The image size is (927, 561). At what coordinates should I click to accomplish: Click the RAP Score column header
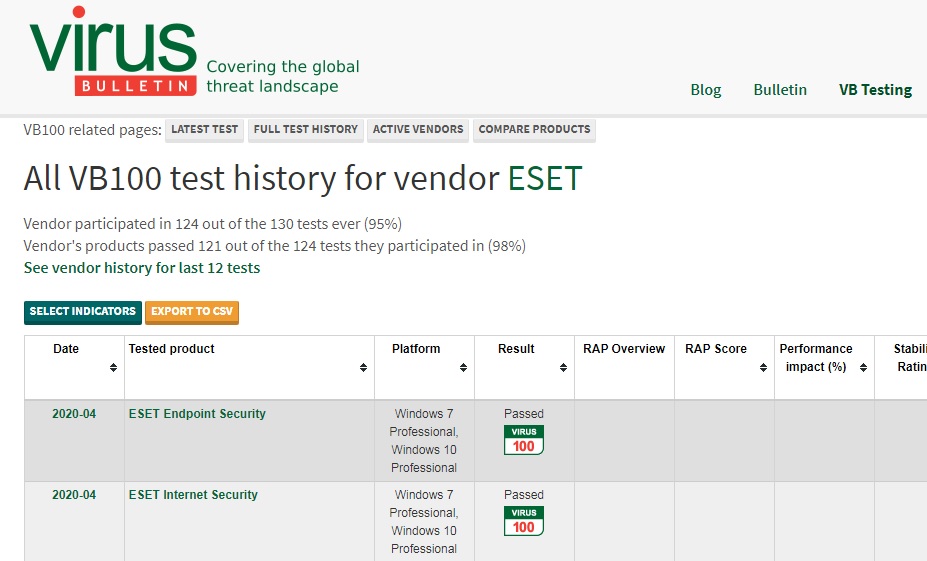724,367
